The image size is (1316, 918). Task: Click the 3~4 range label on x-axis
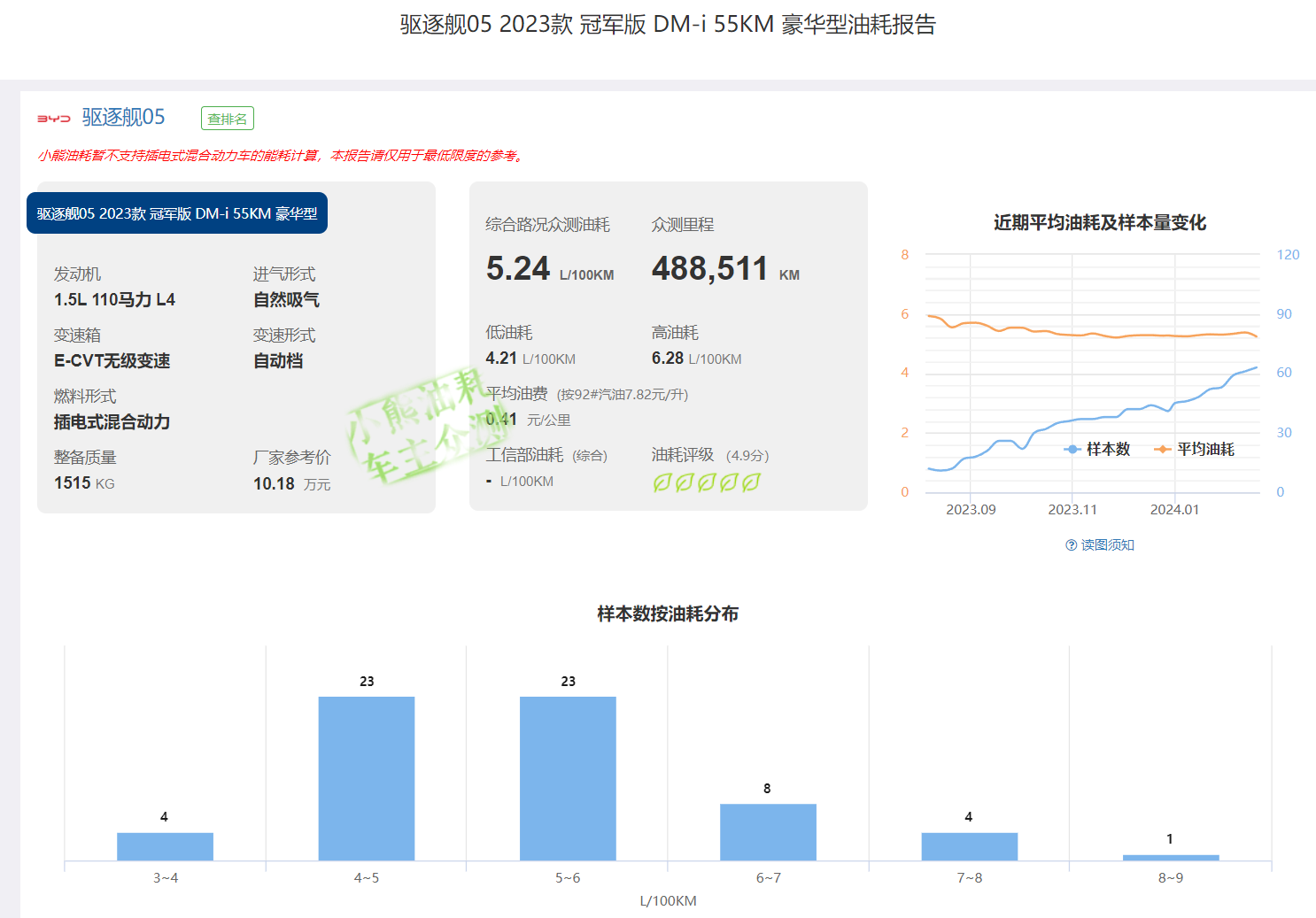click(166, 878)
